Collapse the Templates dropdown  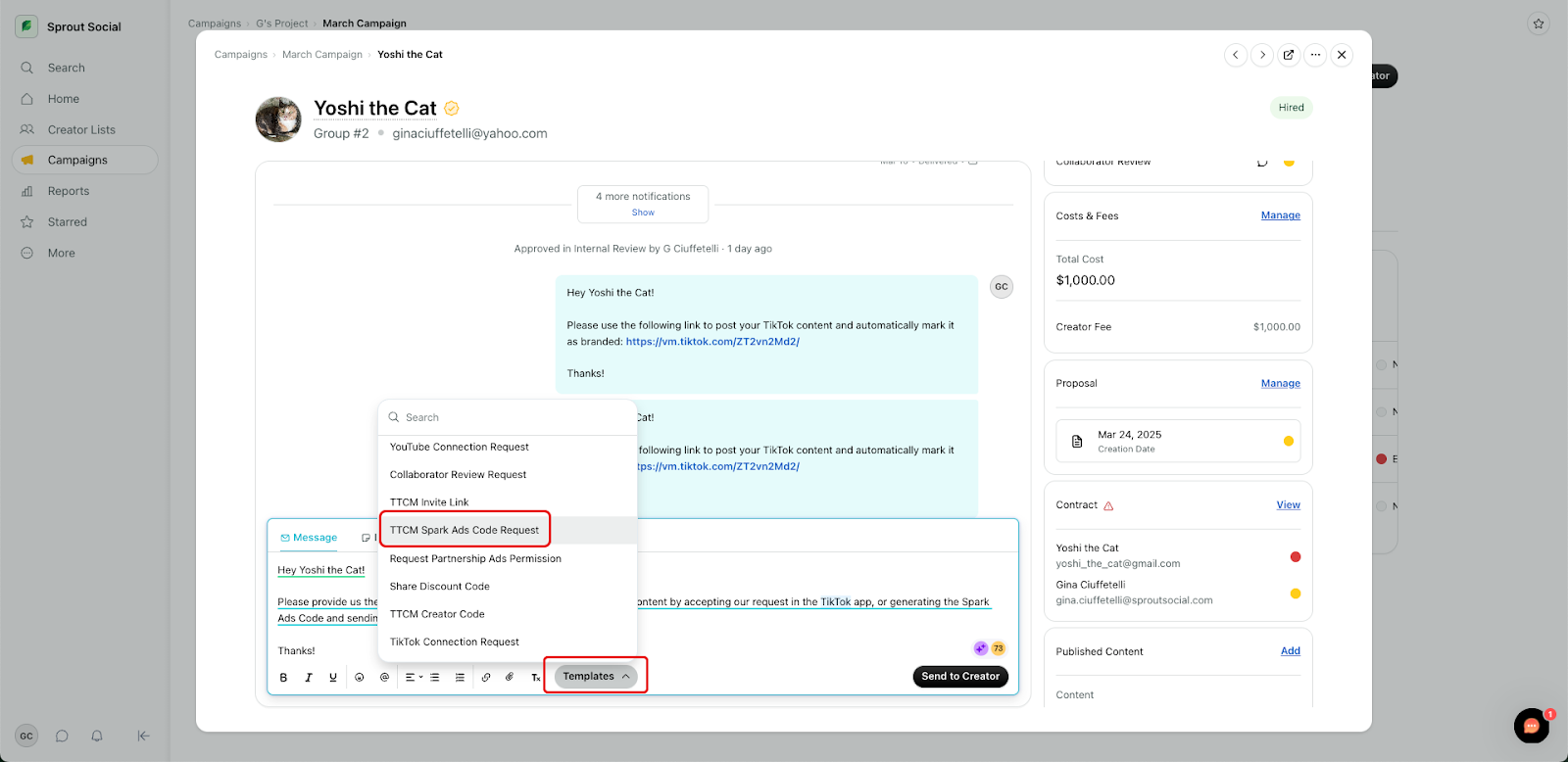pos(596,677)
